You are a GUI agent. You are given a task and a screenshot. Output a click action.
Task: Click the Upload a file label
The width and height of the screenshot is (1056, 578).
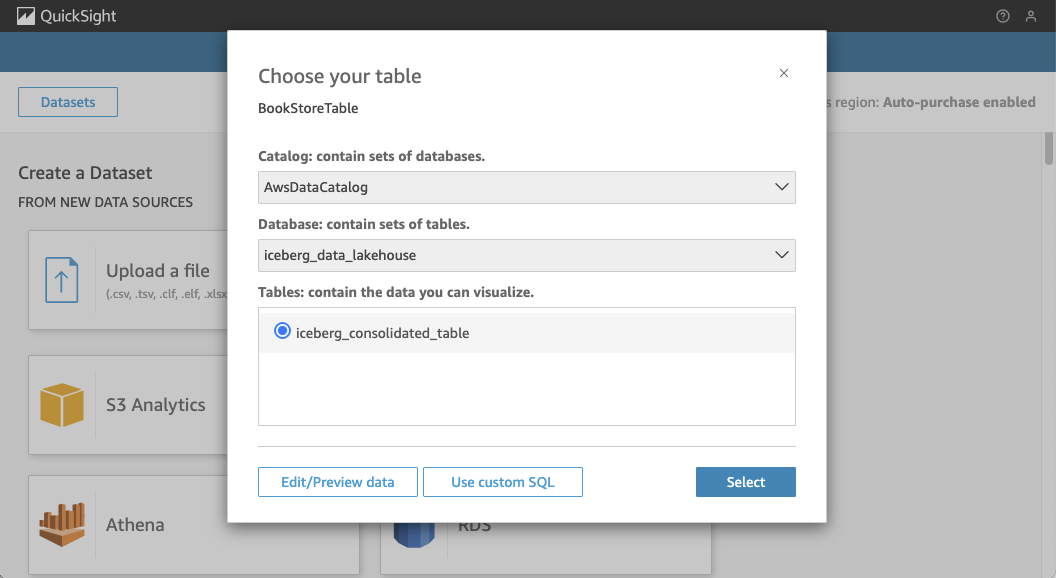[x=158, y=271]
